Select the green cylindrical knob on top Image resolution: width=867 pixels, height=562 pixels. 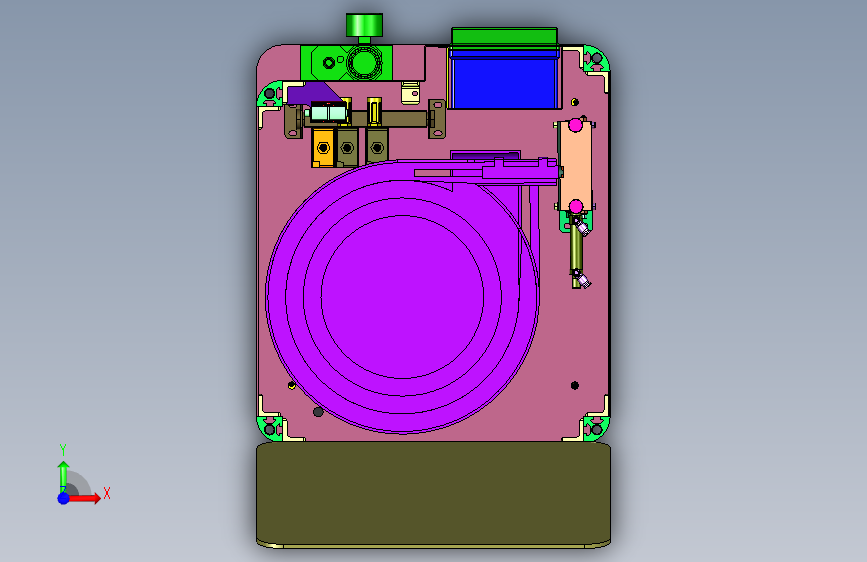click(x=364, y=25)
